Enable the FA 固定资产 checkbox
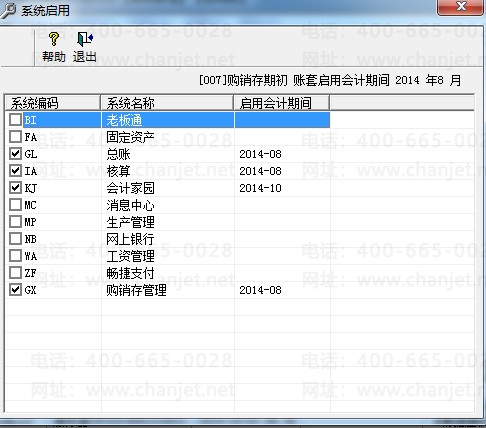 click(x=15, y=137)
